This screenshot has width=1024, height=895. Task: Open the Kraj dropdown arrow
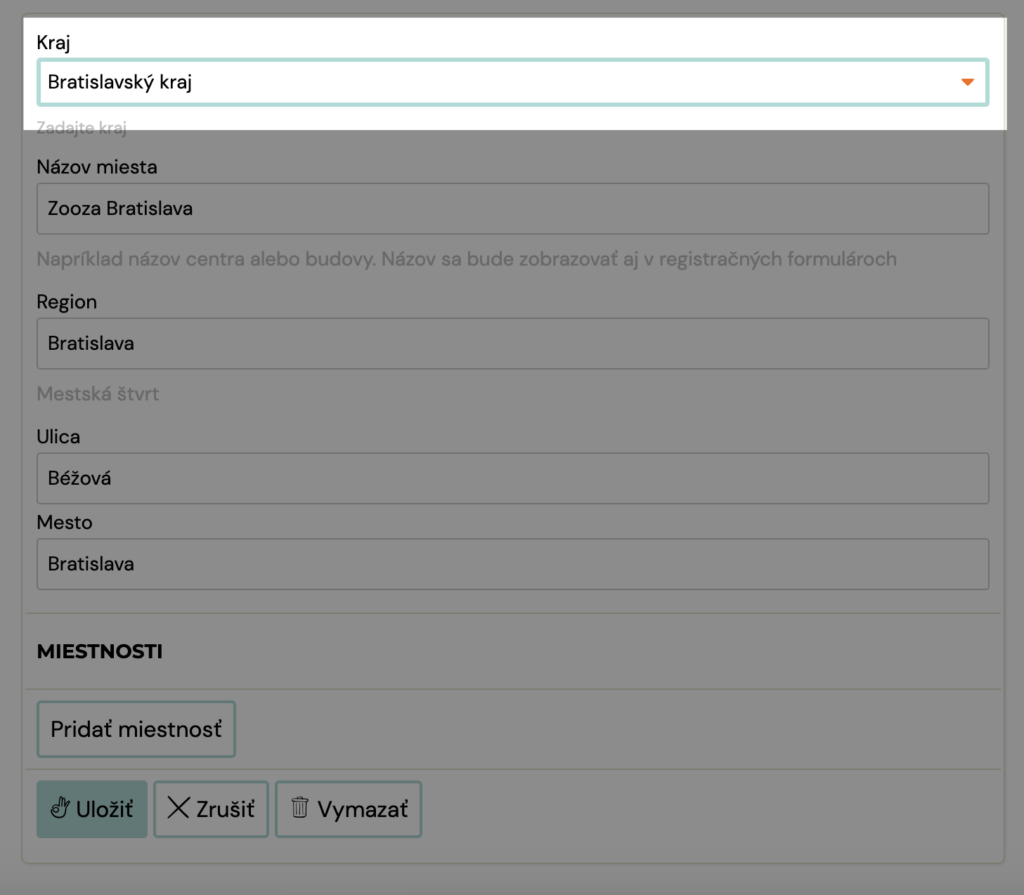pos(967,82)
